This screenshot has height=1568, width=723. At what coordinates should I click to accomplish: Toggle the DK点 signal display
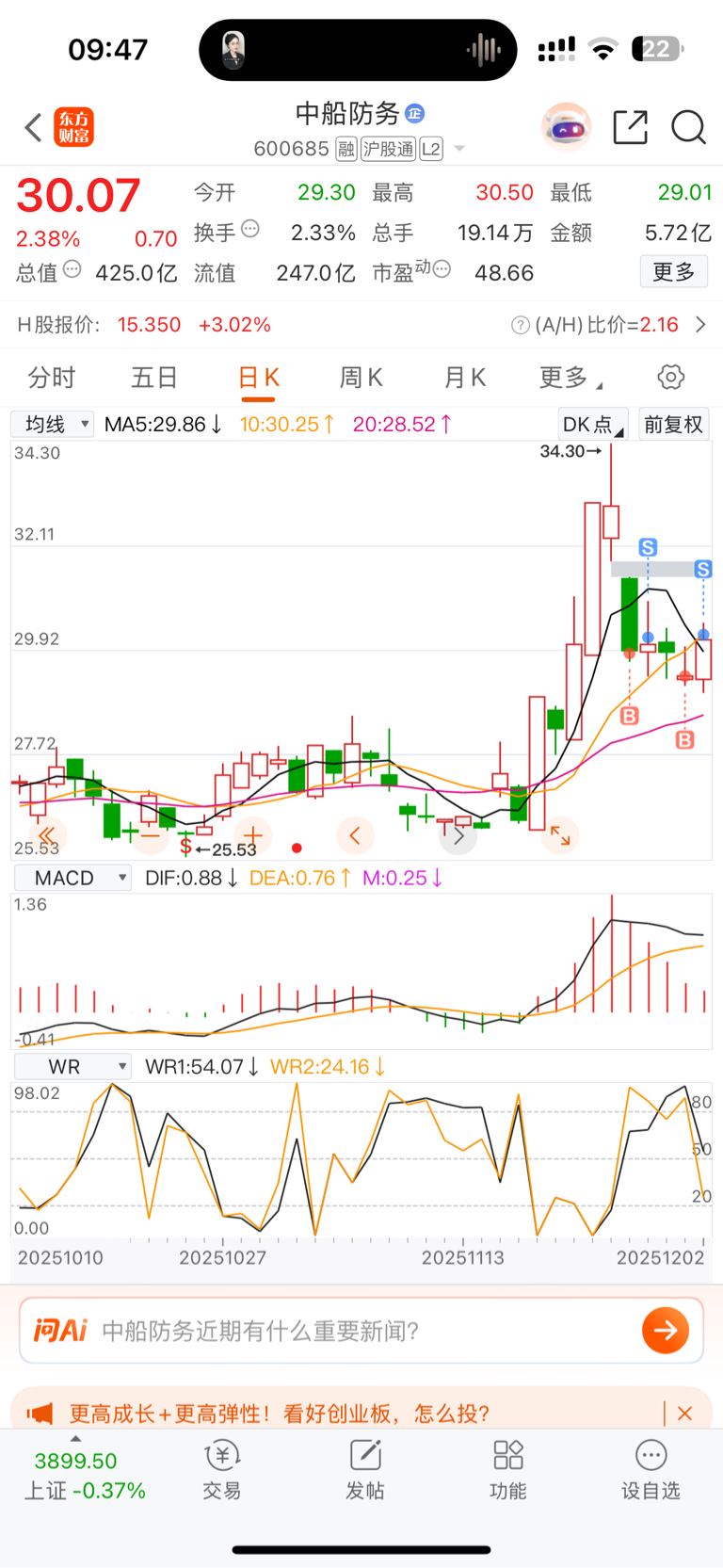[x=592, y=424]
